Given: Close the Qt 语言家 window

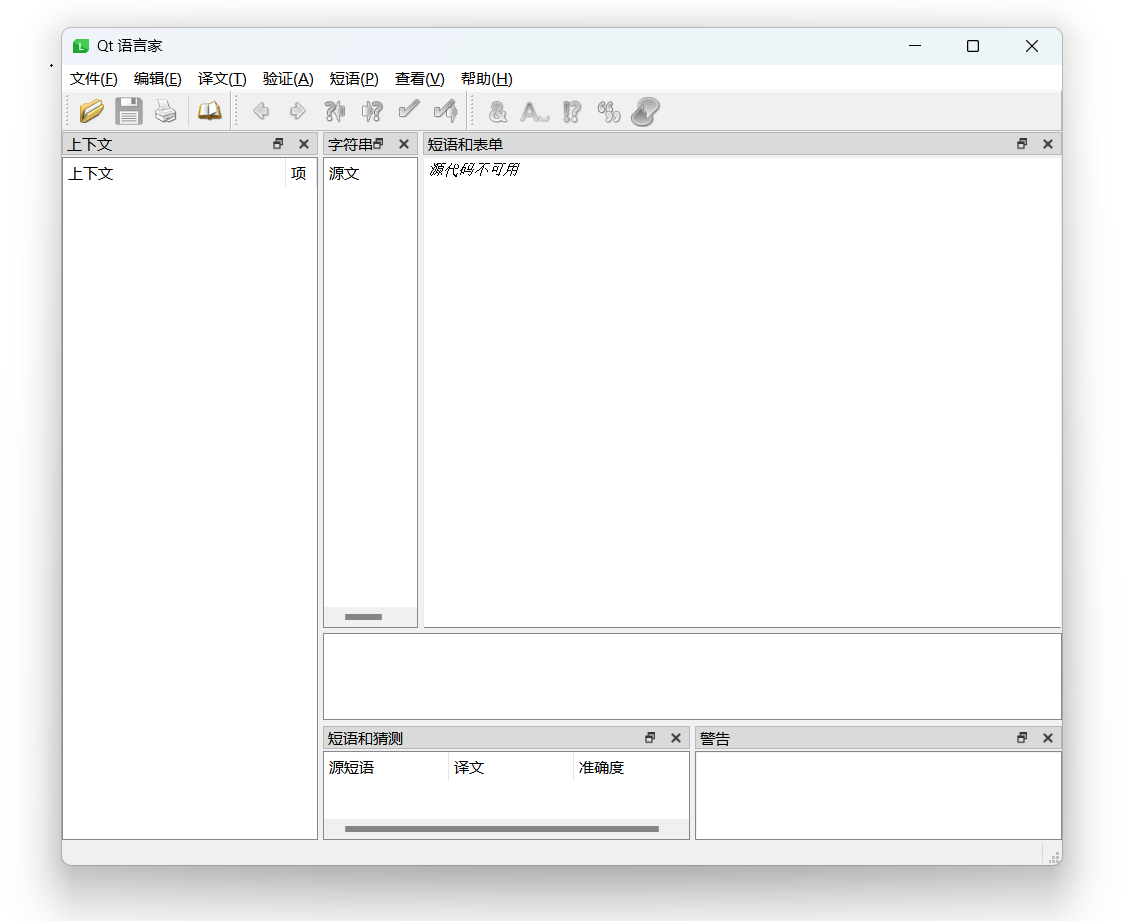Looking at the screenshot, I should 1032,46.
